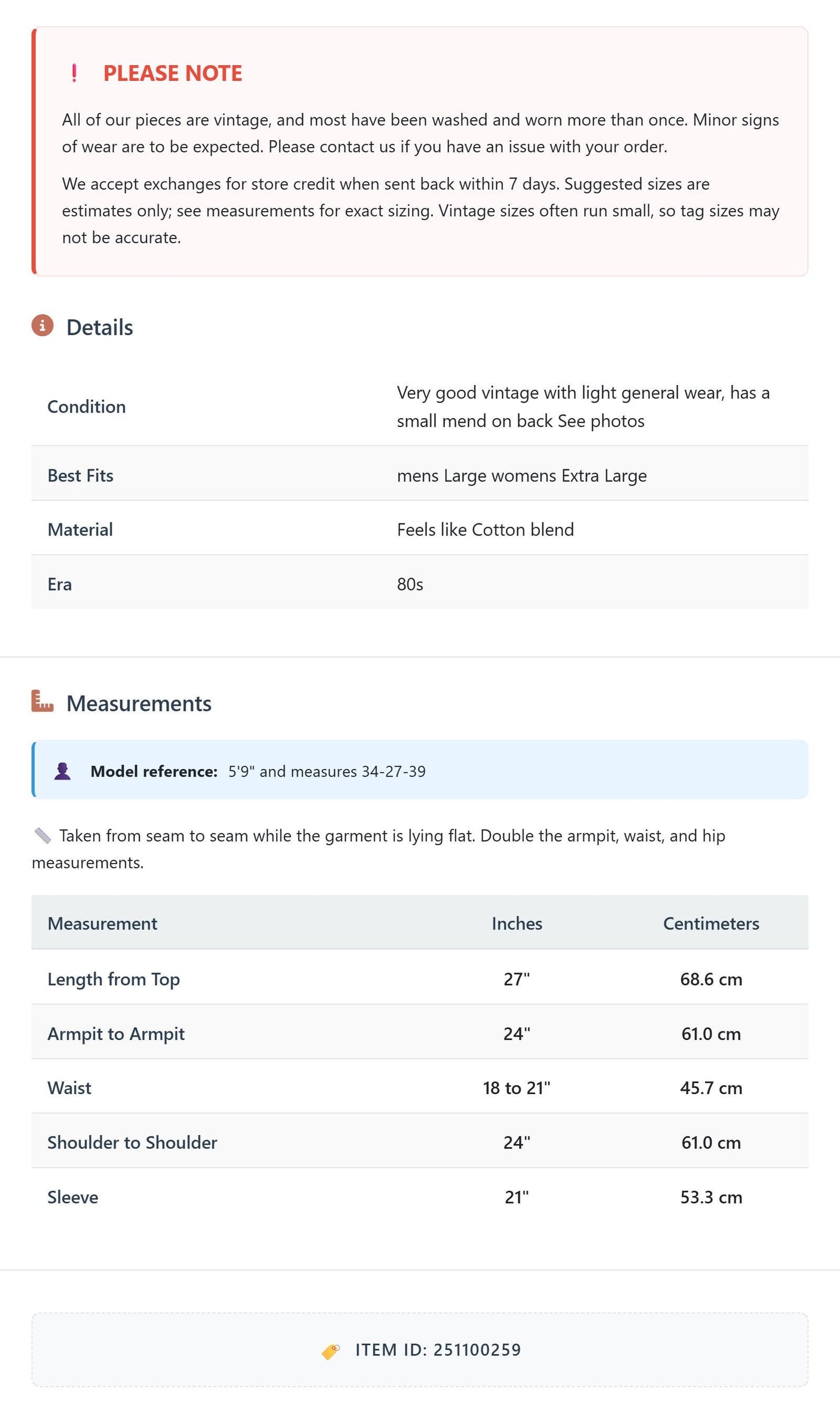Click the Details info circle icon
Screen dimensions: 840x1414
[42, 326]
